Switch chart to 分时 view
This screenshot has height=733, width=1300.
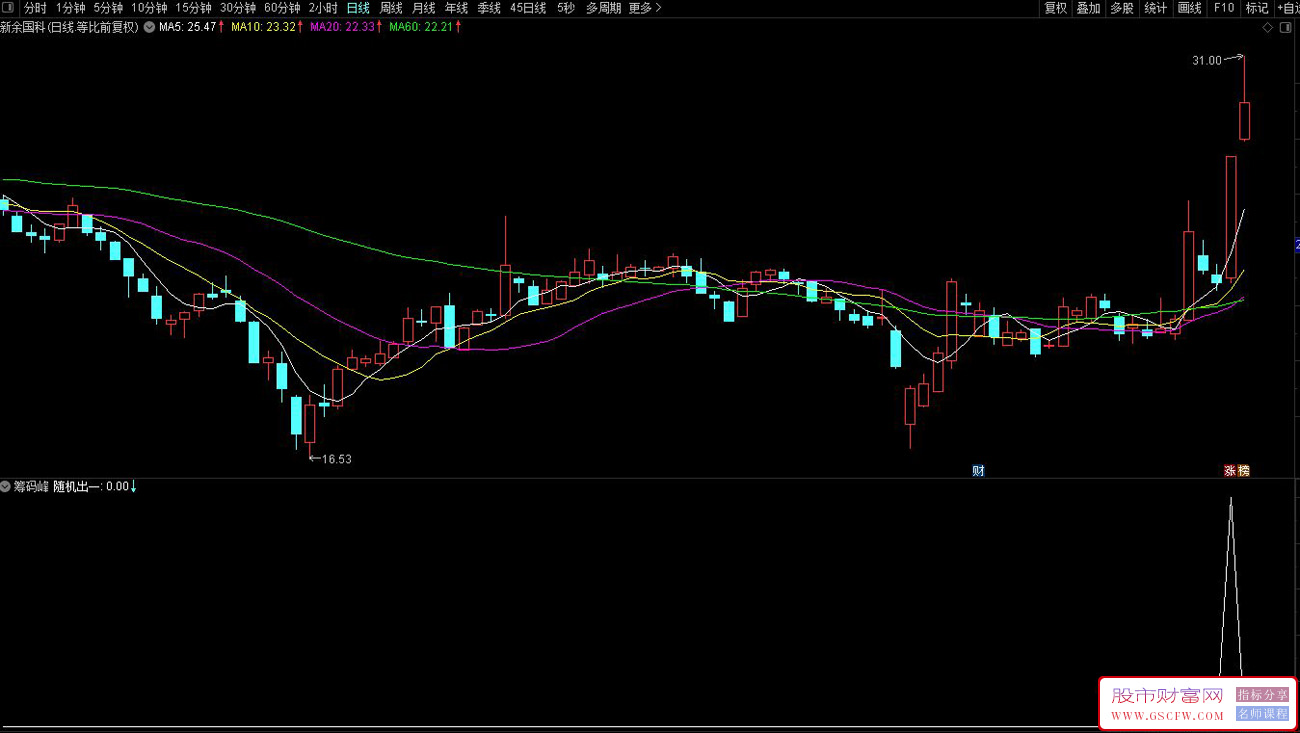click(x=35, y=8)
